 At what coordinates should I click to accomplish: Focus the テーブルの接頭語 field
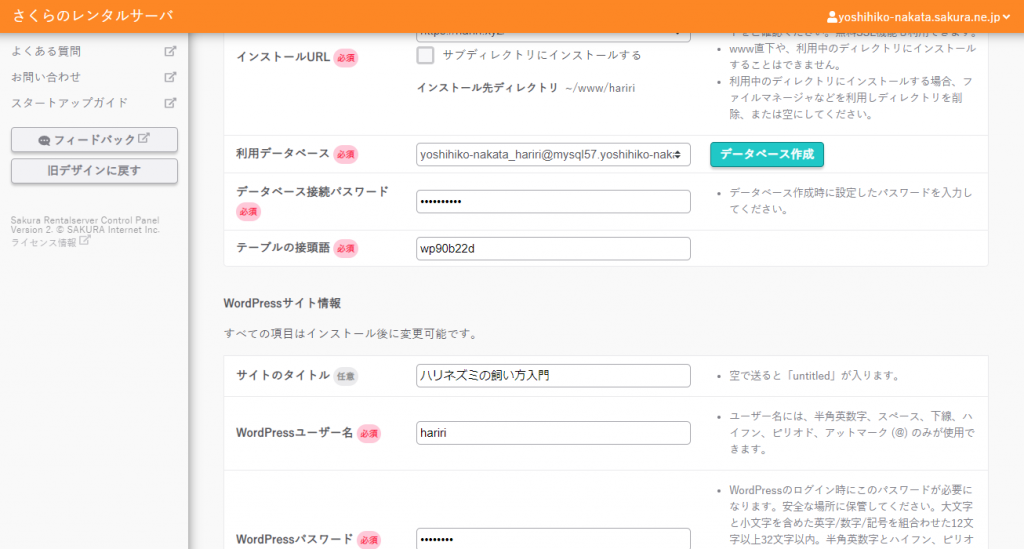pos(553,249)
